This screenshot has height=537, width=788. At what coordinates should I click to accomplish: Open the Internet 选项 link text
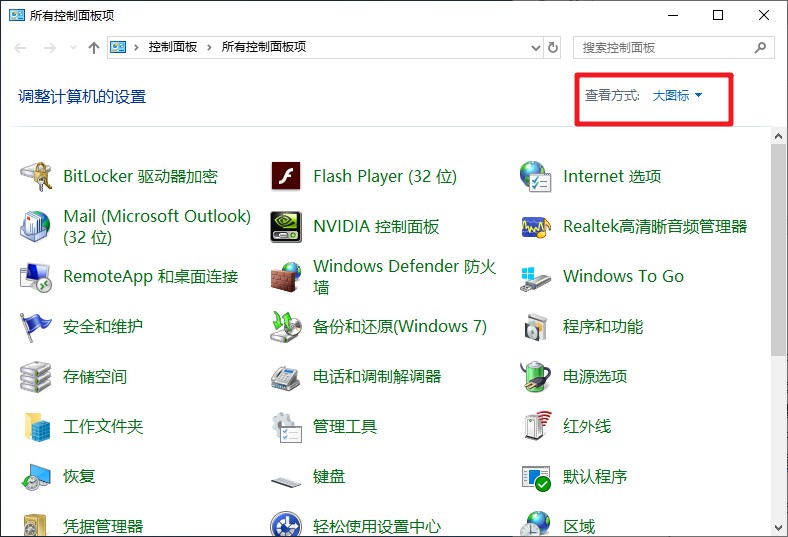coord(612,176)
